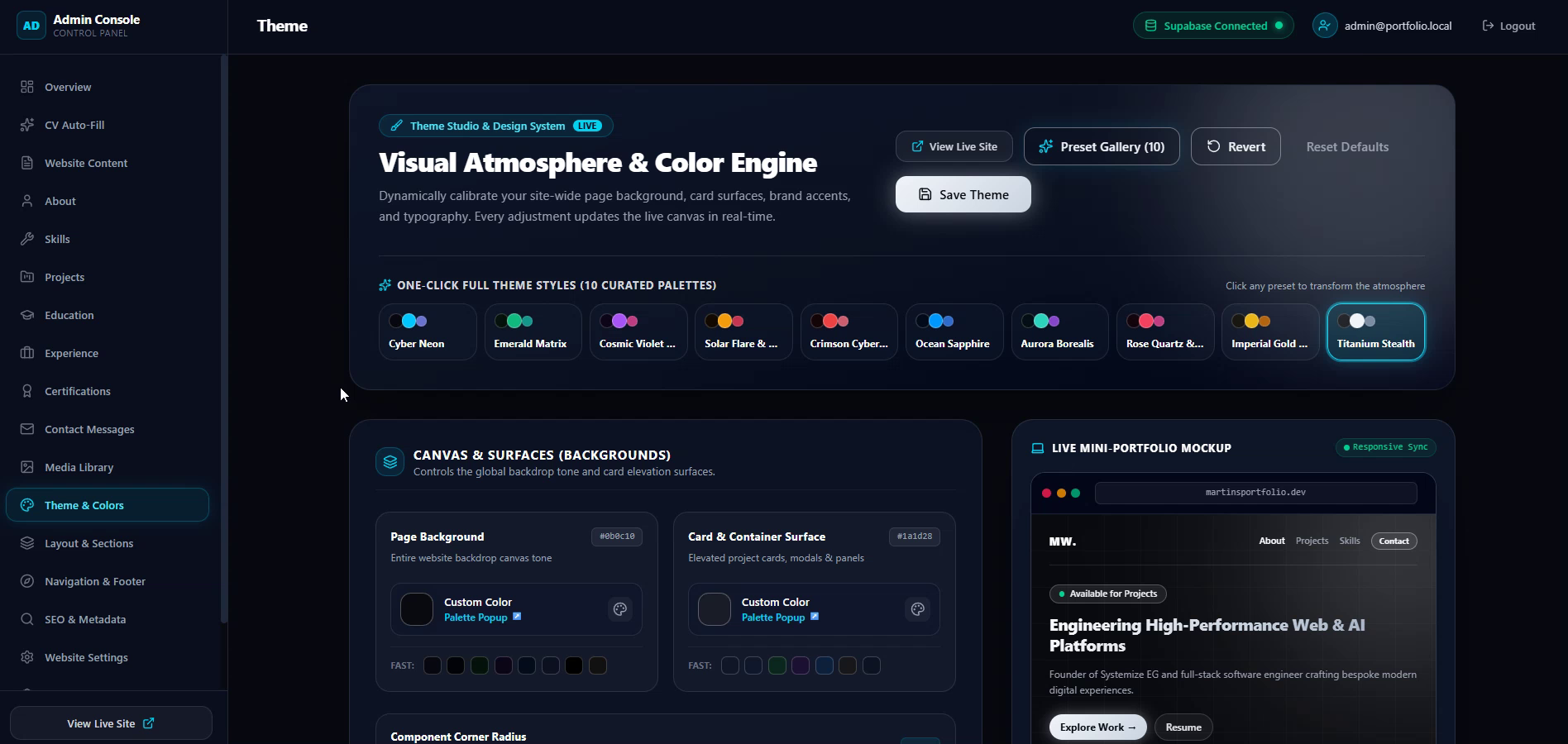1568x744 pixels.
Task: Click the Certifications award icon
Action: tap(27, 391)
